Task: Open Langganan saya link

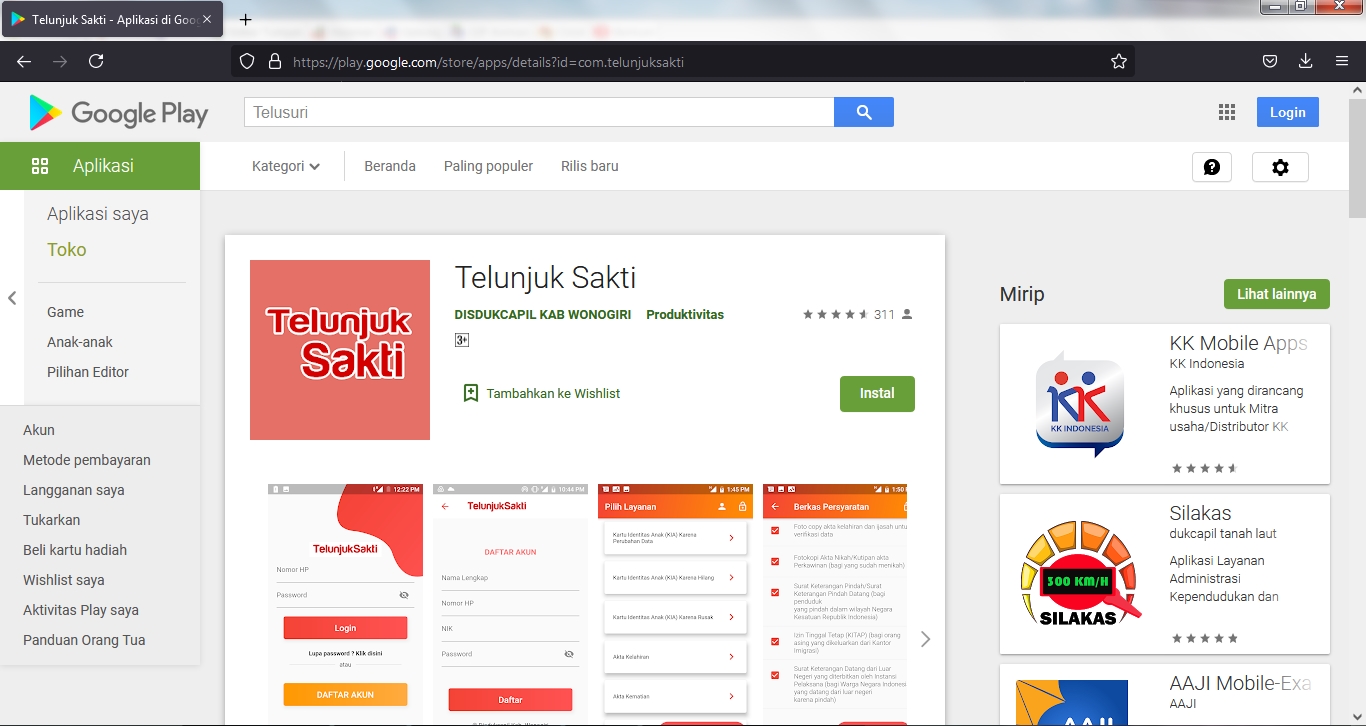Action: point(74,490)
